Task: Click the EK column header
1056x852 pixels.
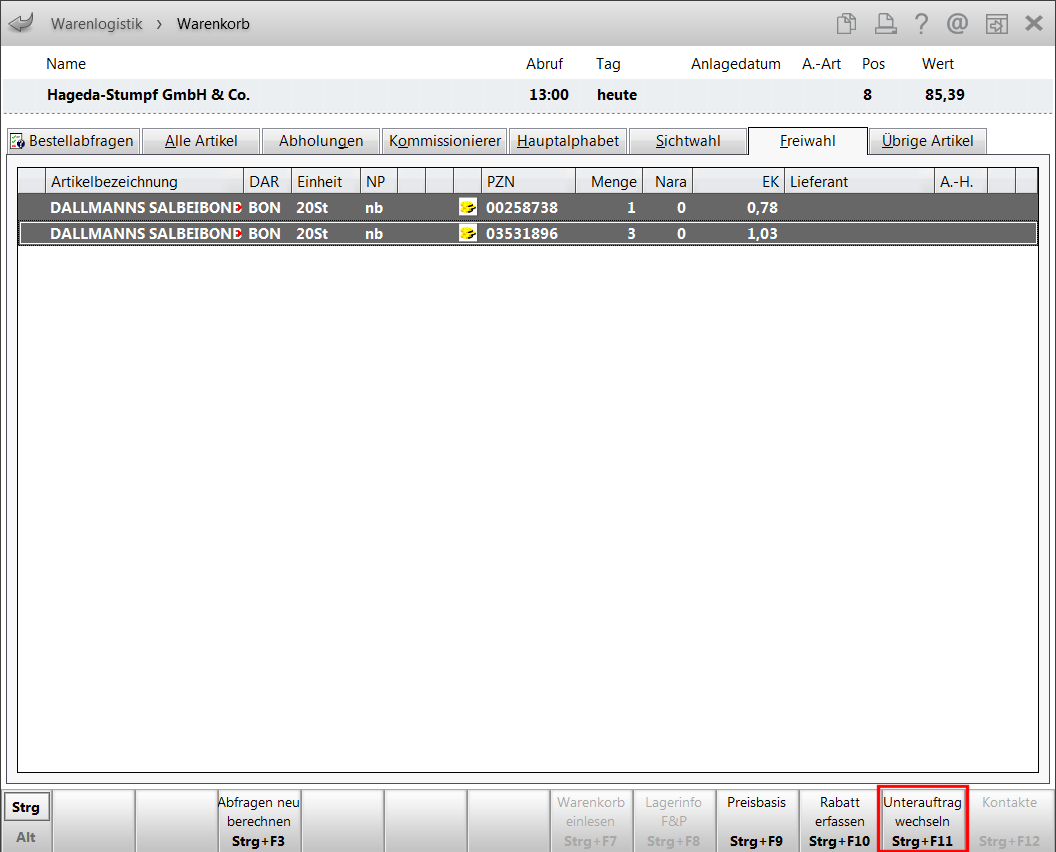Action: pyautogui.click(x=738, y=181)
